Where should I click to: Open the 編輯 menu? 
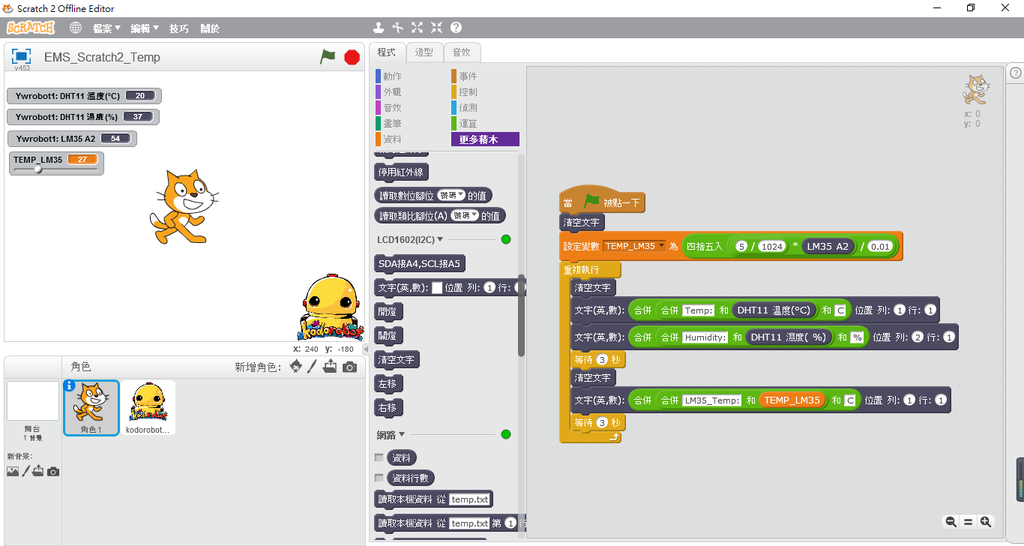click(144, 28)
